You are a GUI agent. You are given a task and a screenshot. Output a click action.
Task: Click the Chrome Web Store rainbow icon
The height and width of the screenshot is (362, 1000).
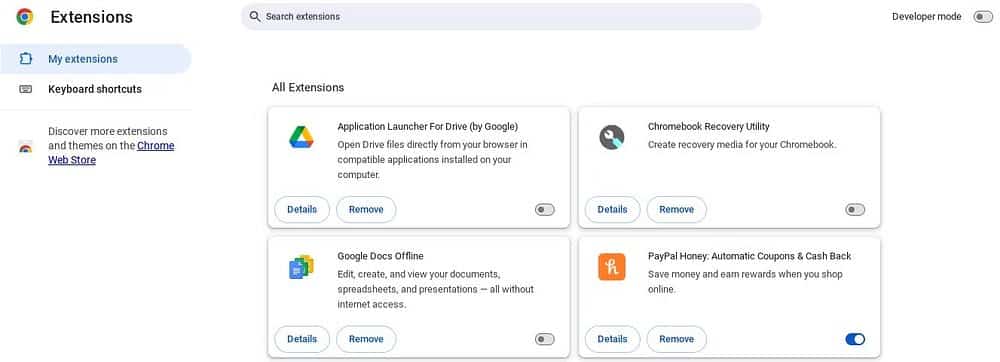[x=26, y=146]
